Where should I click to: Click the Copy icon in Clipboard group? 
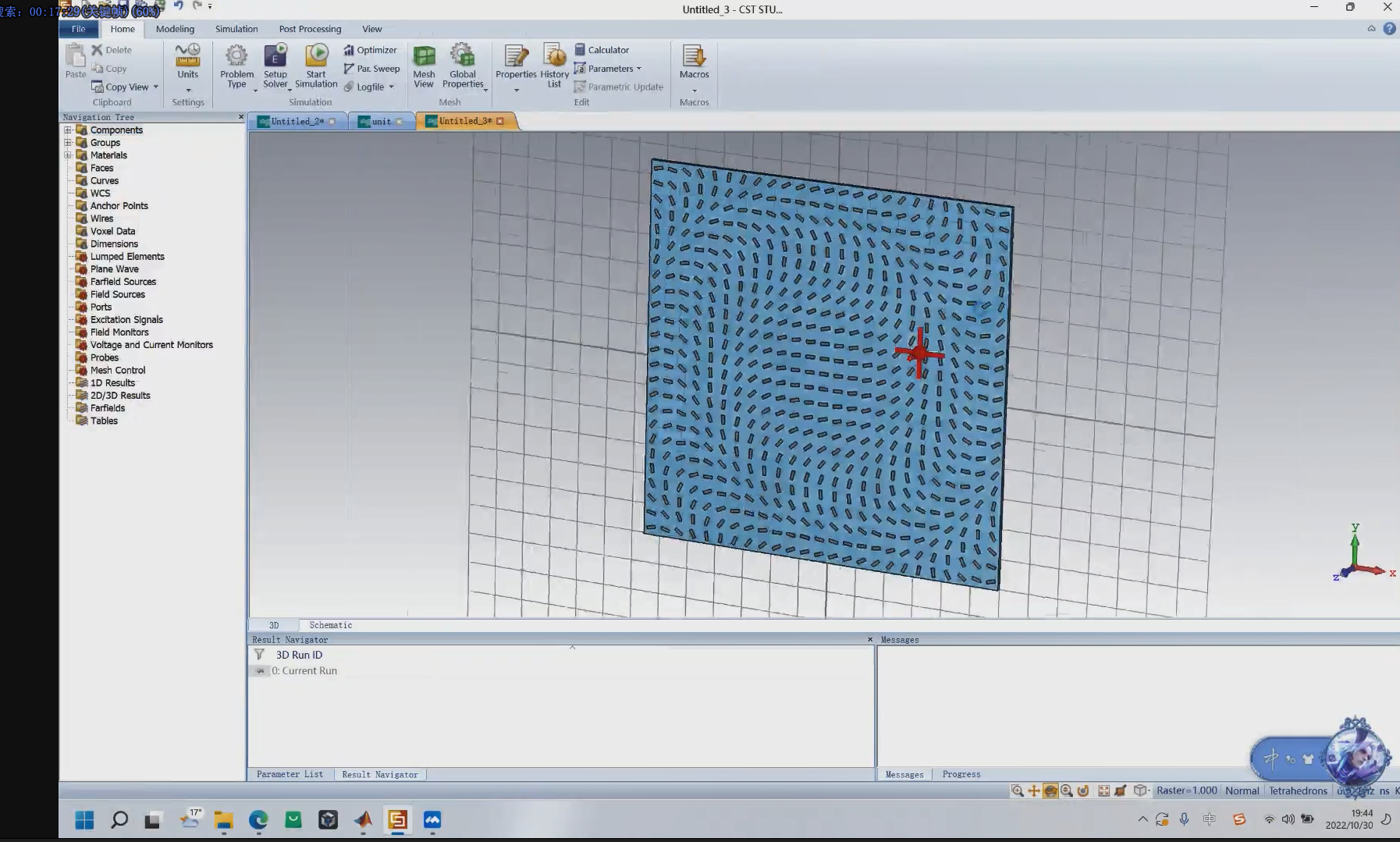coord(97,69)
